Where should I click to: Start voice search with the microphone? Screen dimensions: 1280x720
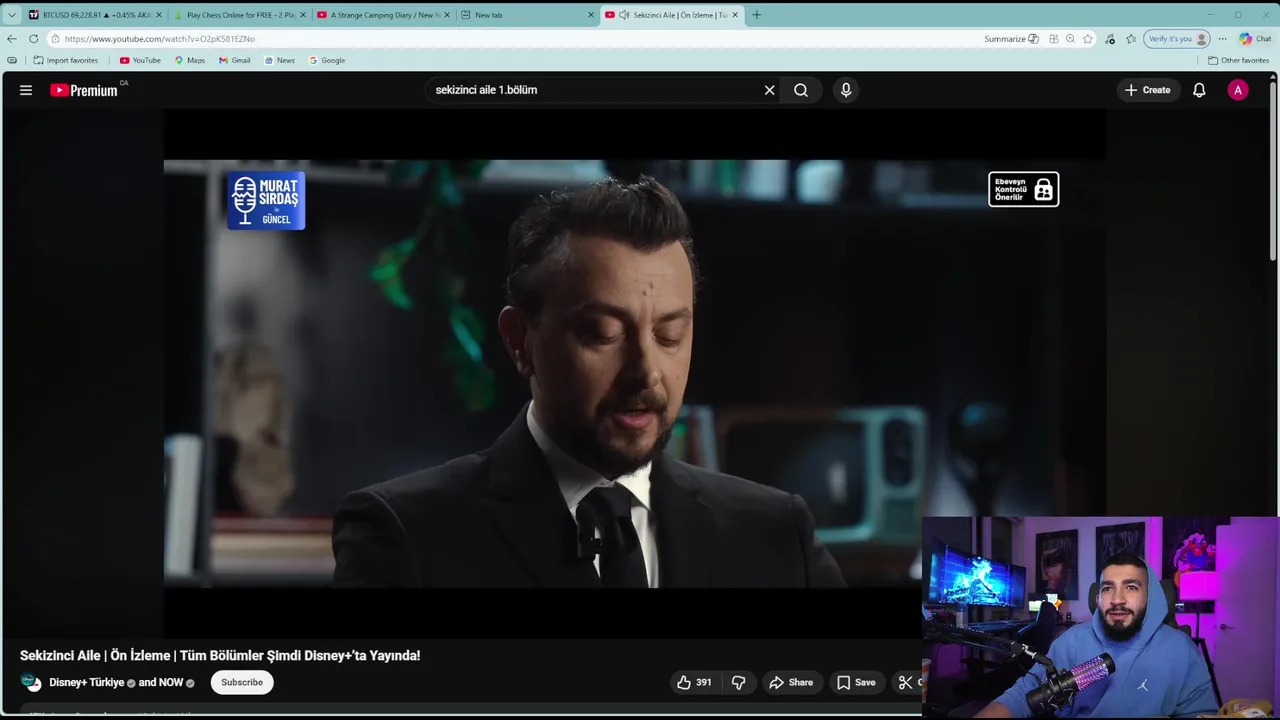click(x=846, y=90)
